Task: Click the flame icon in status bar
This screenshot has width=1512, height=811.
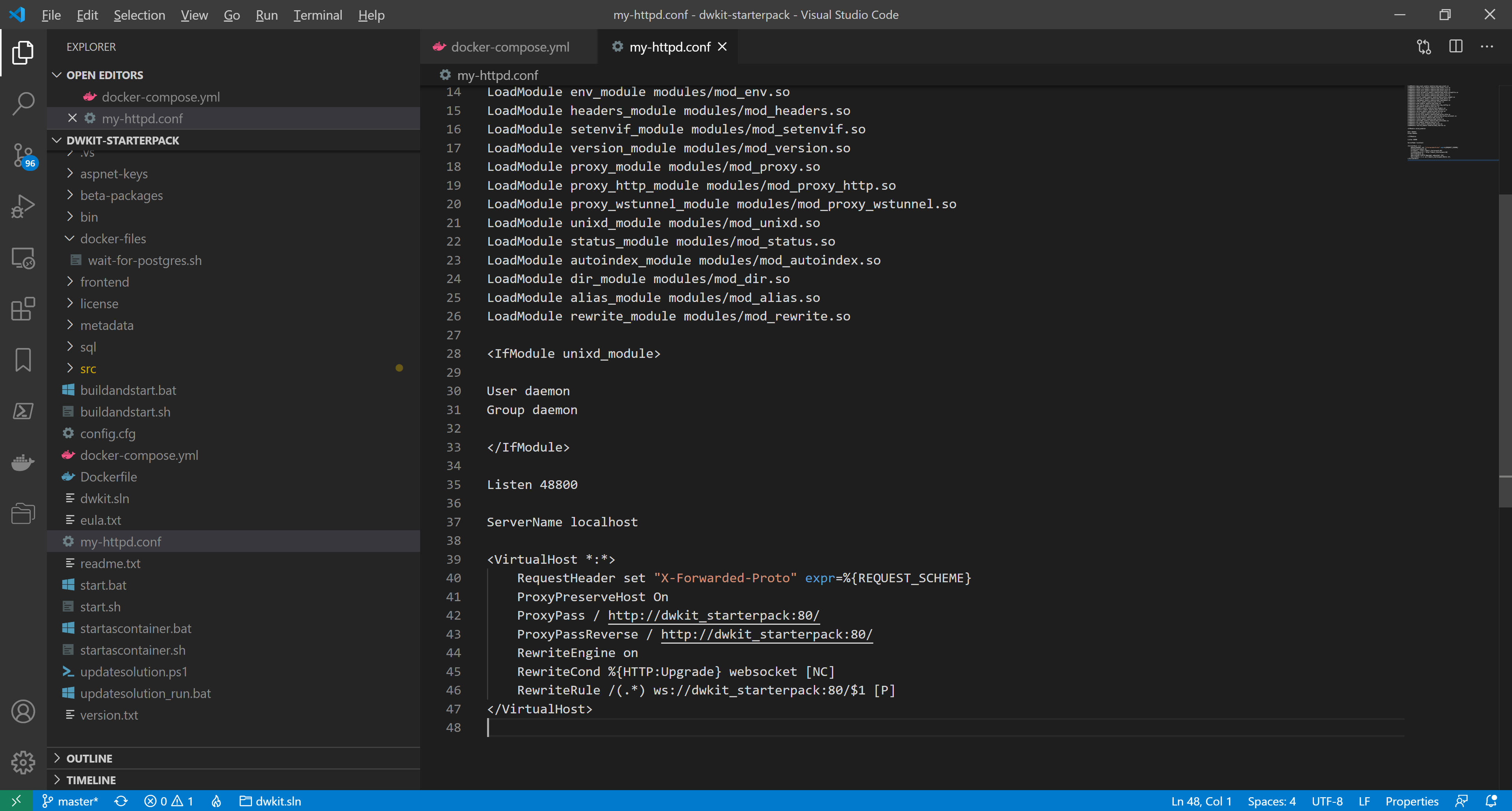Action: pos(217,801)
